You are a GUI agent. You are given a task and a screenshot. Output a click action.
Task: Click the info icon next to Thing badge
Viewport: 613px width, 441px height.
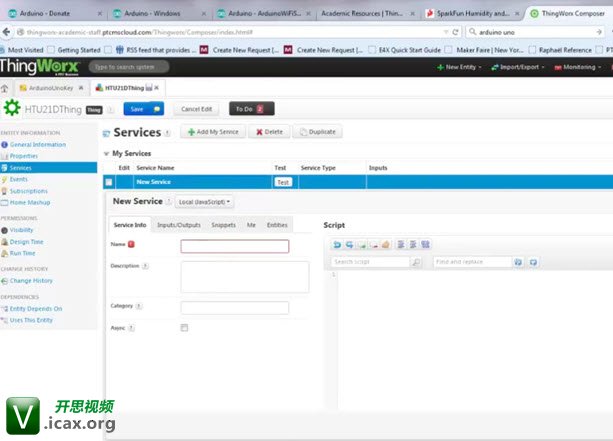coord(111,110)
